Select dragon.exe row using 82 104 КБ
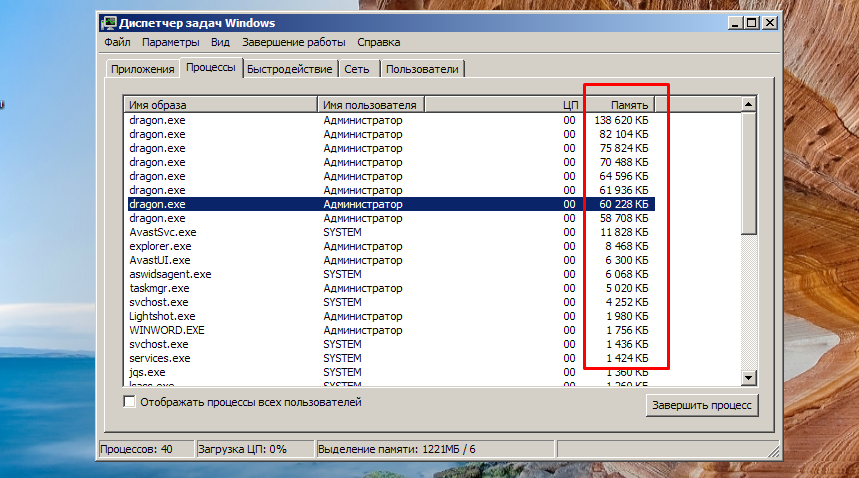Screen dimensions: 859x478 391,134
